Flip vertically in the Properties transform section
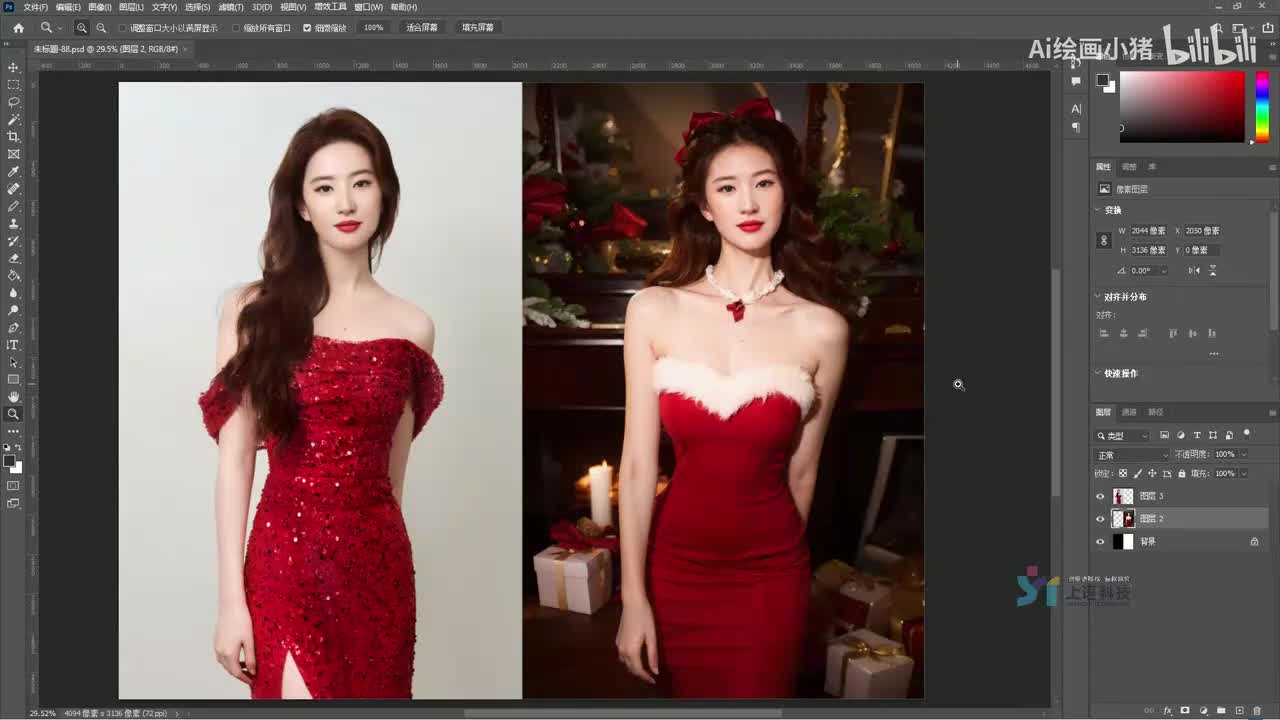Viewport: 1280px width, 720px height. point(1213,270)
